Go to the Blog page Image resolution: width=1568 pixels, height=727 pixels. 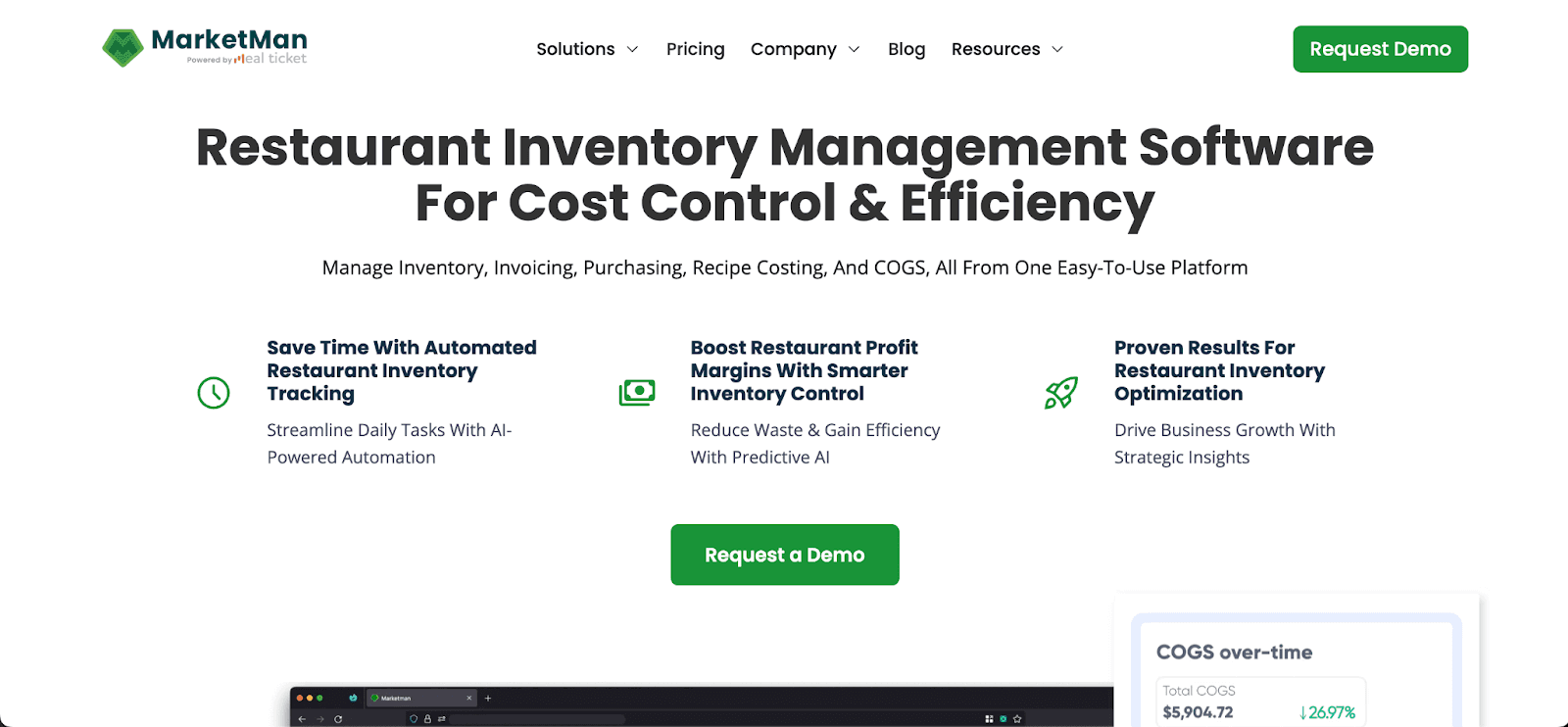pyautogui.click(x=906, y=49)
